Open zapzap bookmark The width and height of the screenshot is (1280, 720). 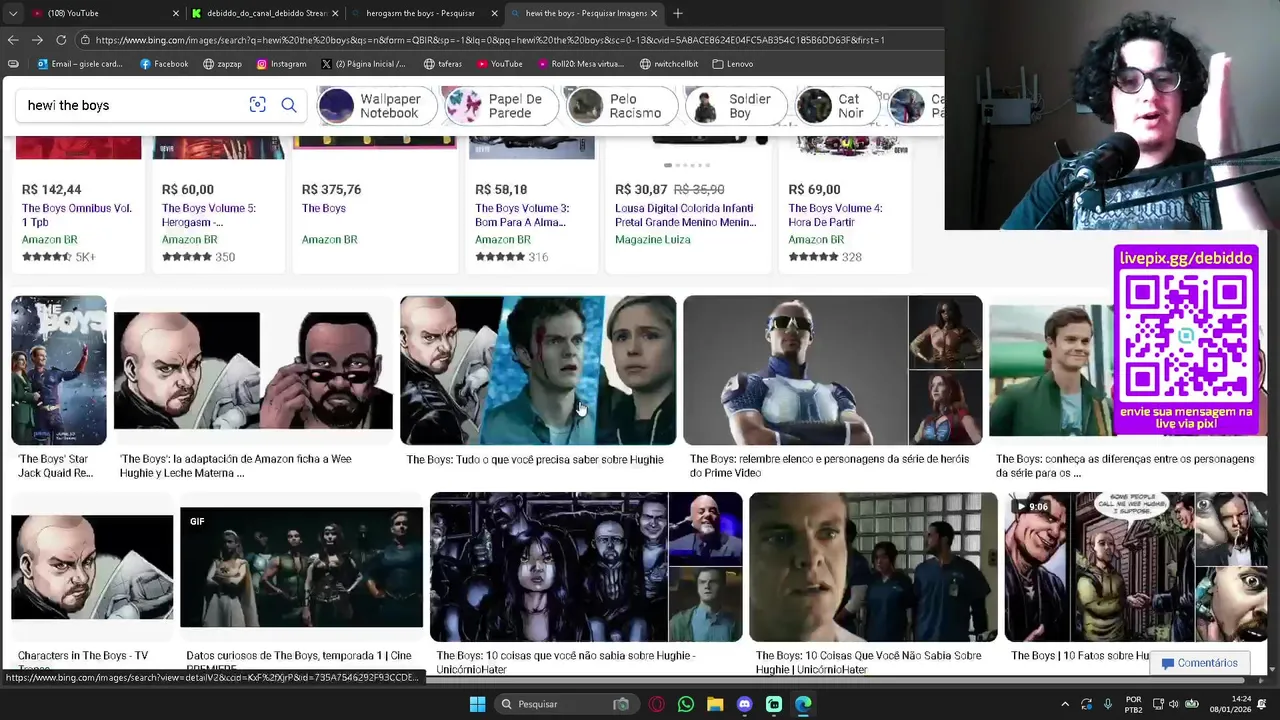(x=222, y=64)
